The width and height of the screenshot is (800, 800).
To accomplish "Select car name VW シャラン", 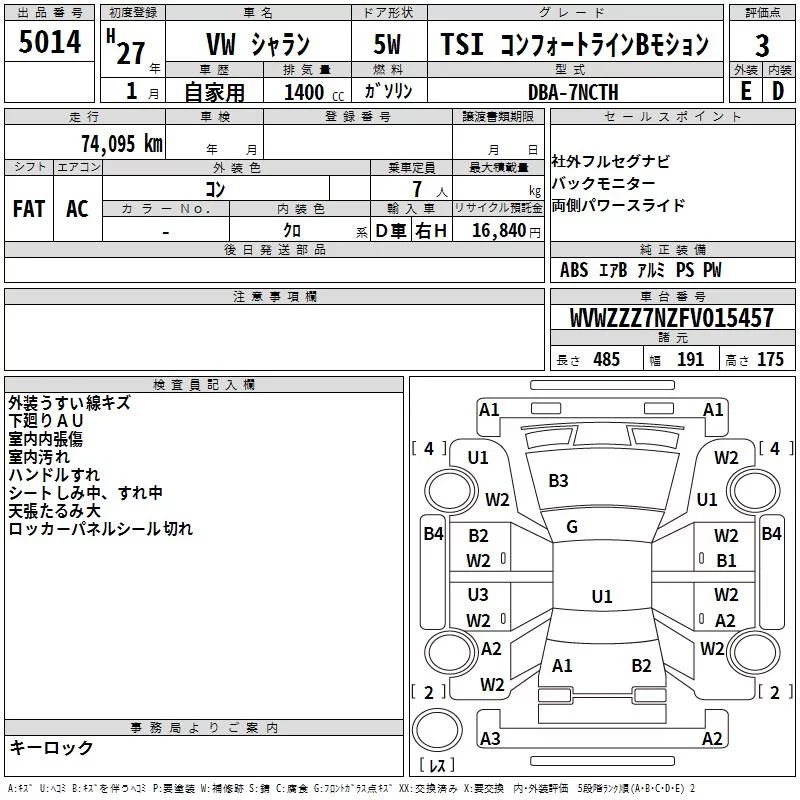I will [258, 44].
